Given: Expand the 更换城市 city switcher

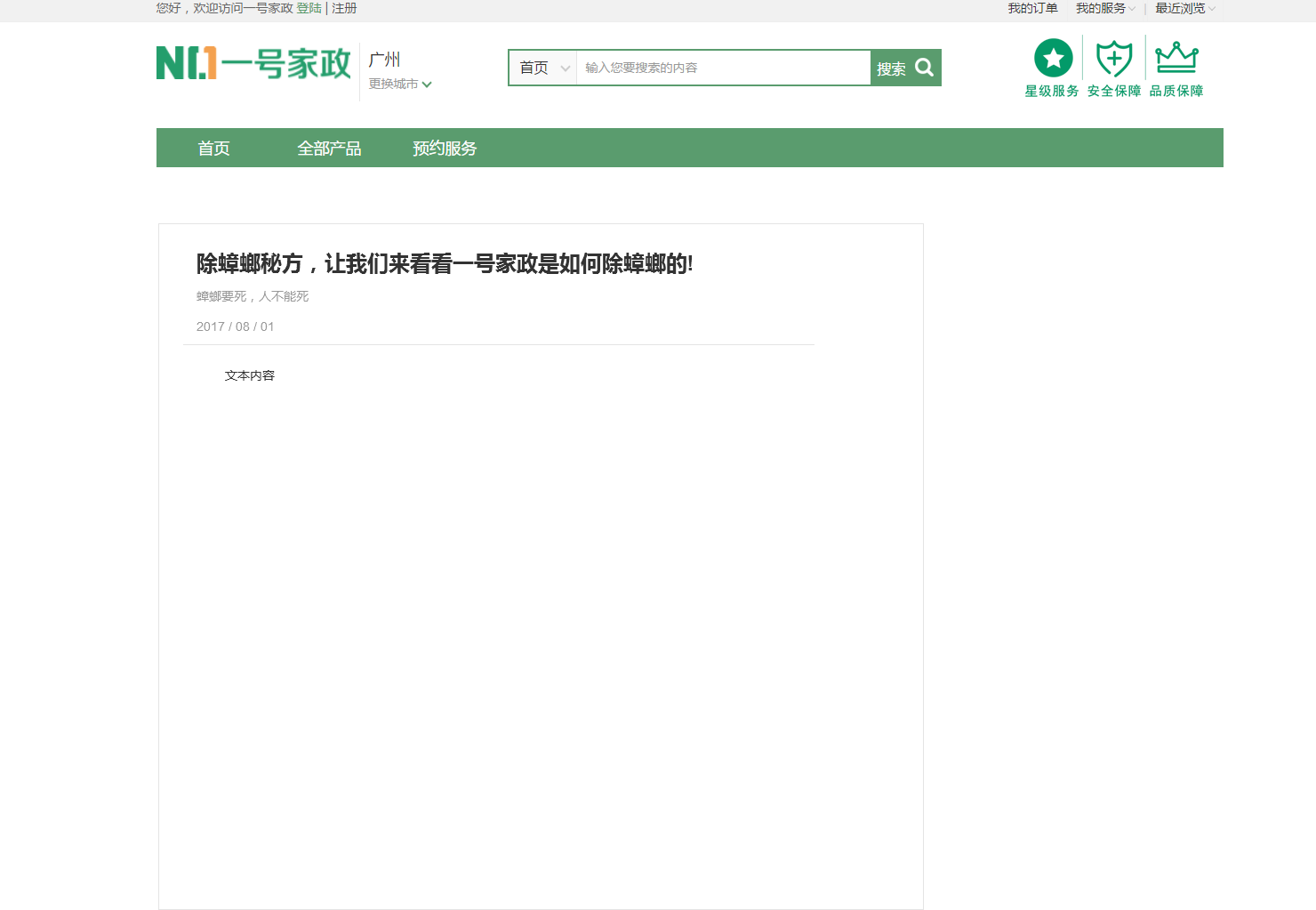Looking at the screenshot, I should pos(400,85).
